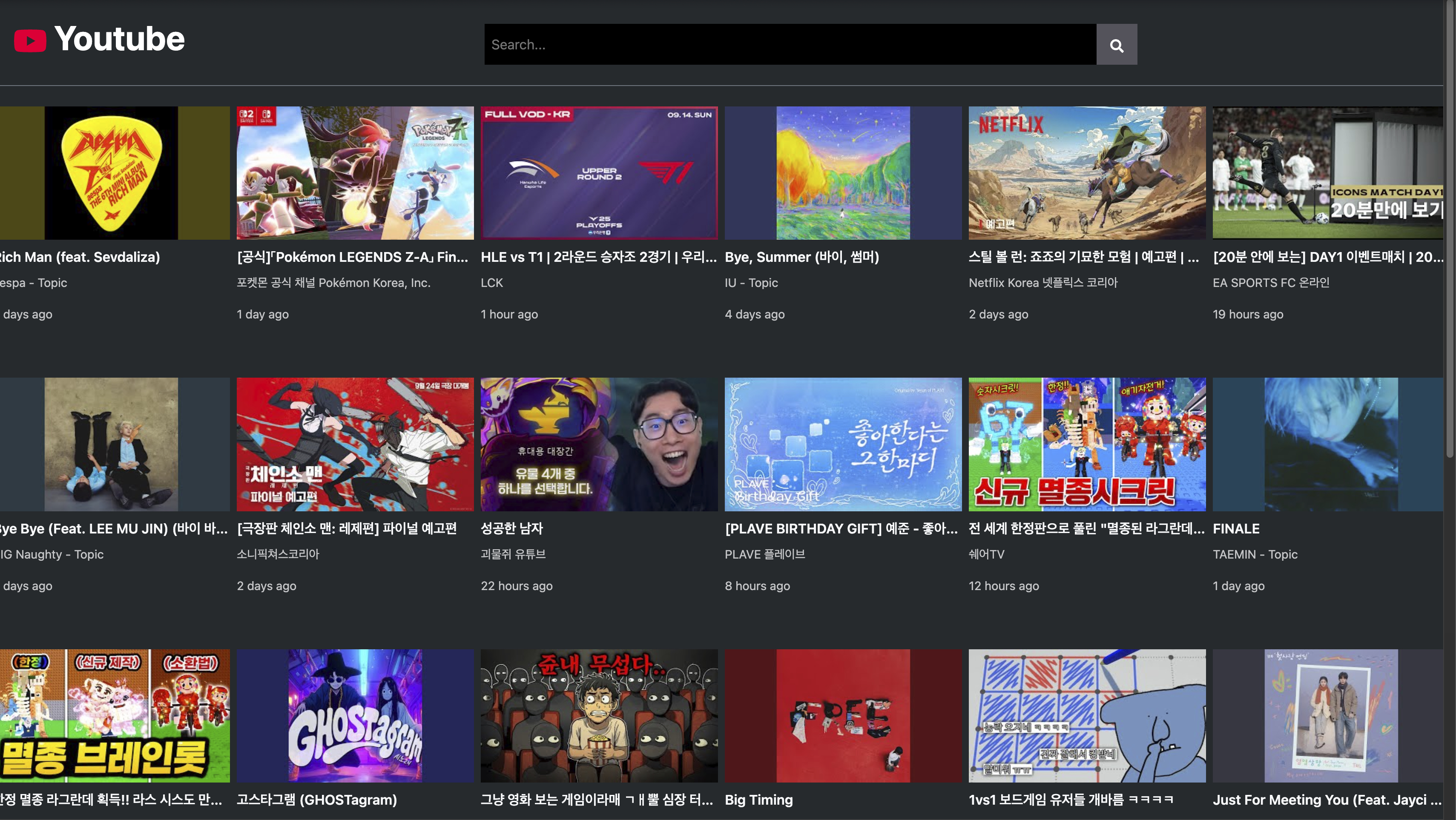The width and height of the screenshot is (1456, 820).
Task: Open the GHOSTagram video thumbnail
Action: click(x=355, y=715)
